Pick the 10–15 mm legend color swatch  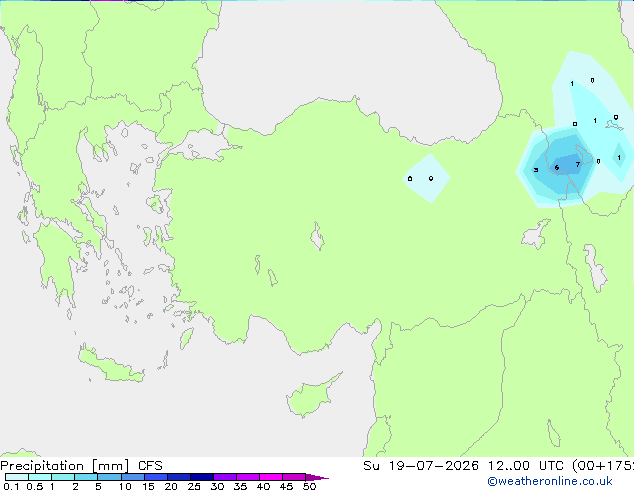(133, 477)
